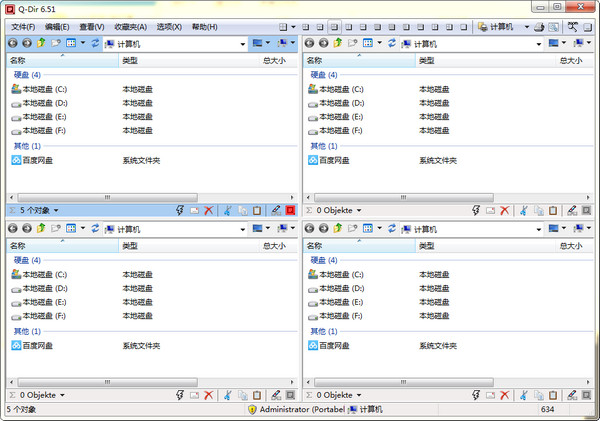
Task: Collapse 硬盘 (4) group in top-left pane
Action: click(x=27, y=75)
